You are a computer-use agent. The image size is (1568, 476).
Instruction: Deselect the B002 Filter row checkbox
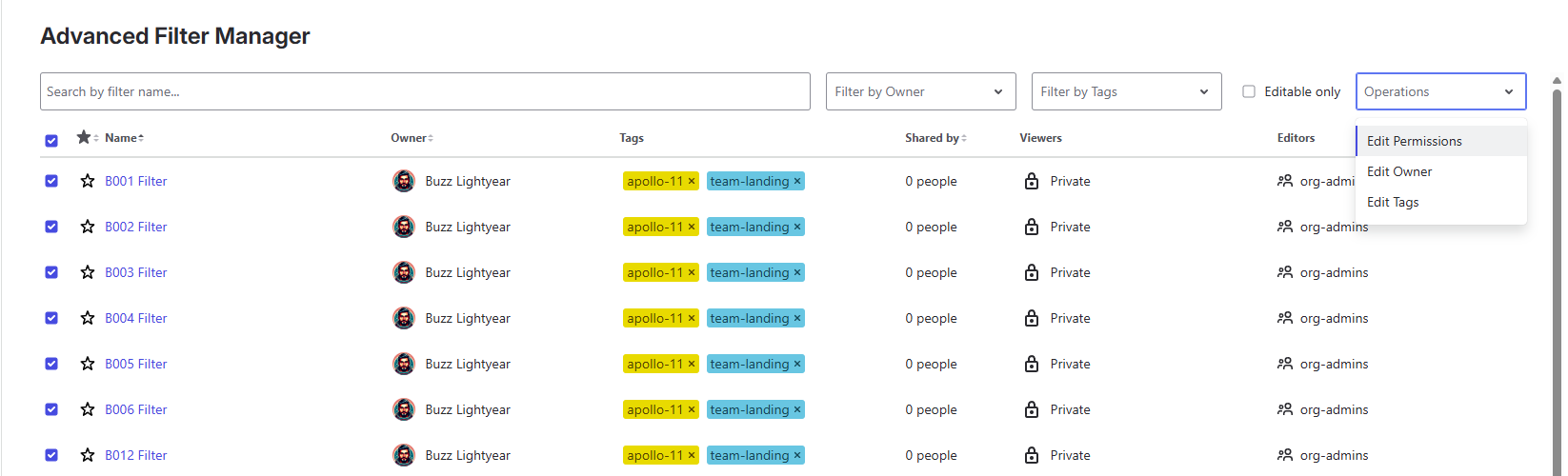51,227
